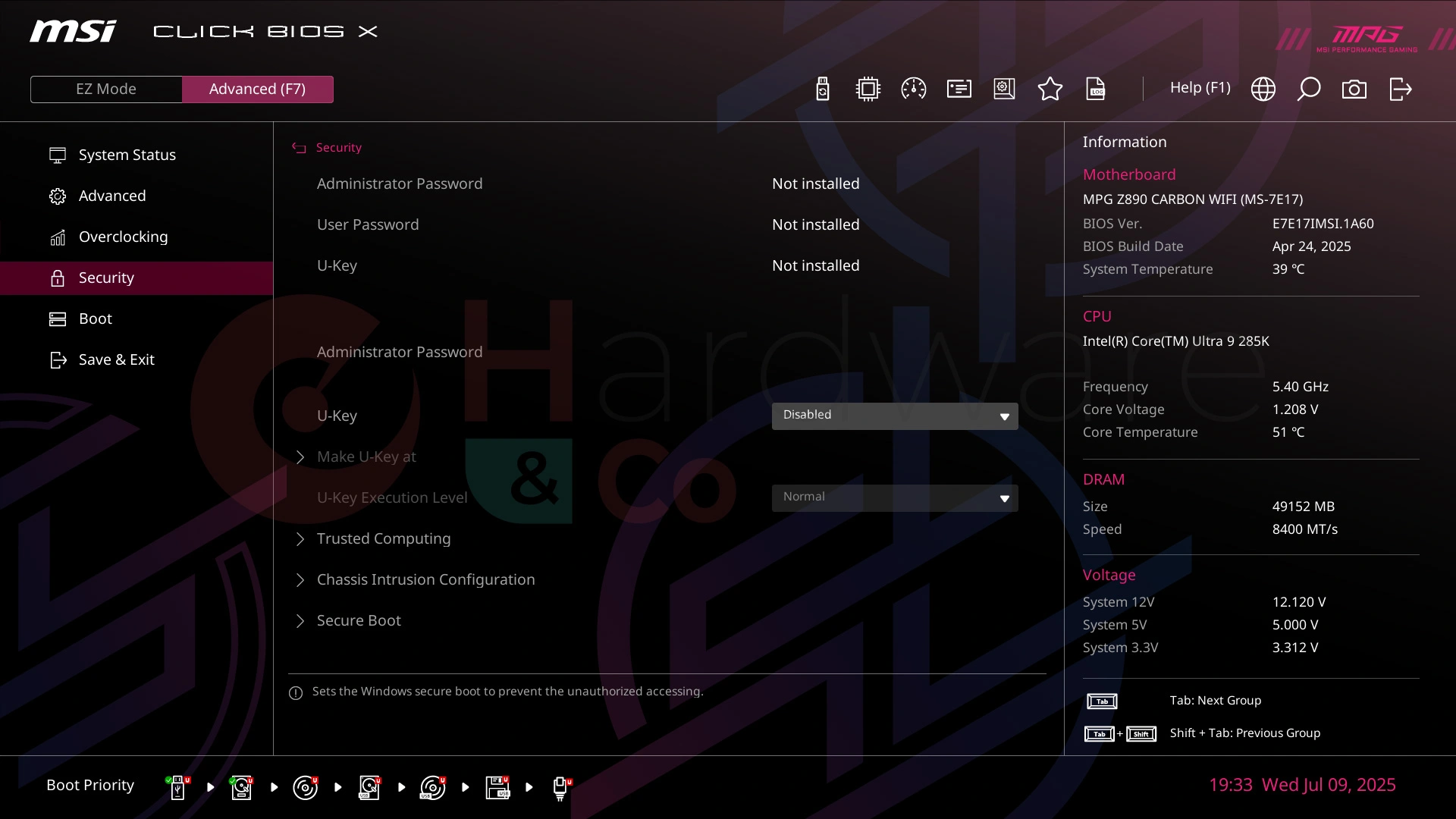Viewport: 1456px width, 819px height.
Task: Open Favorites star icon
Action: 1050,89
